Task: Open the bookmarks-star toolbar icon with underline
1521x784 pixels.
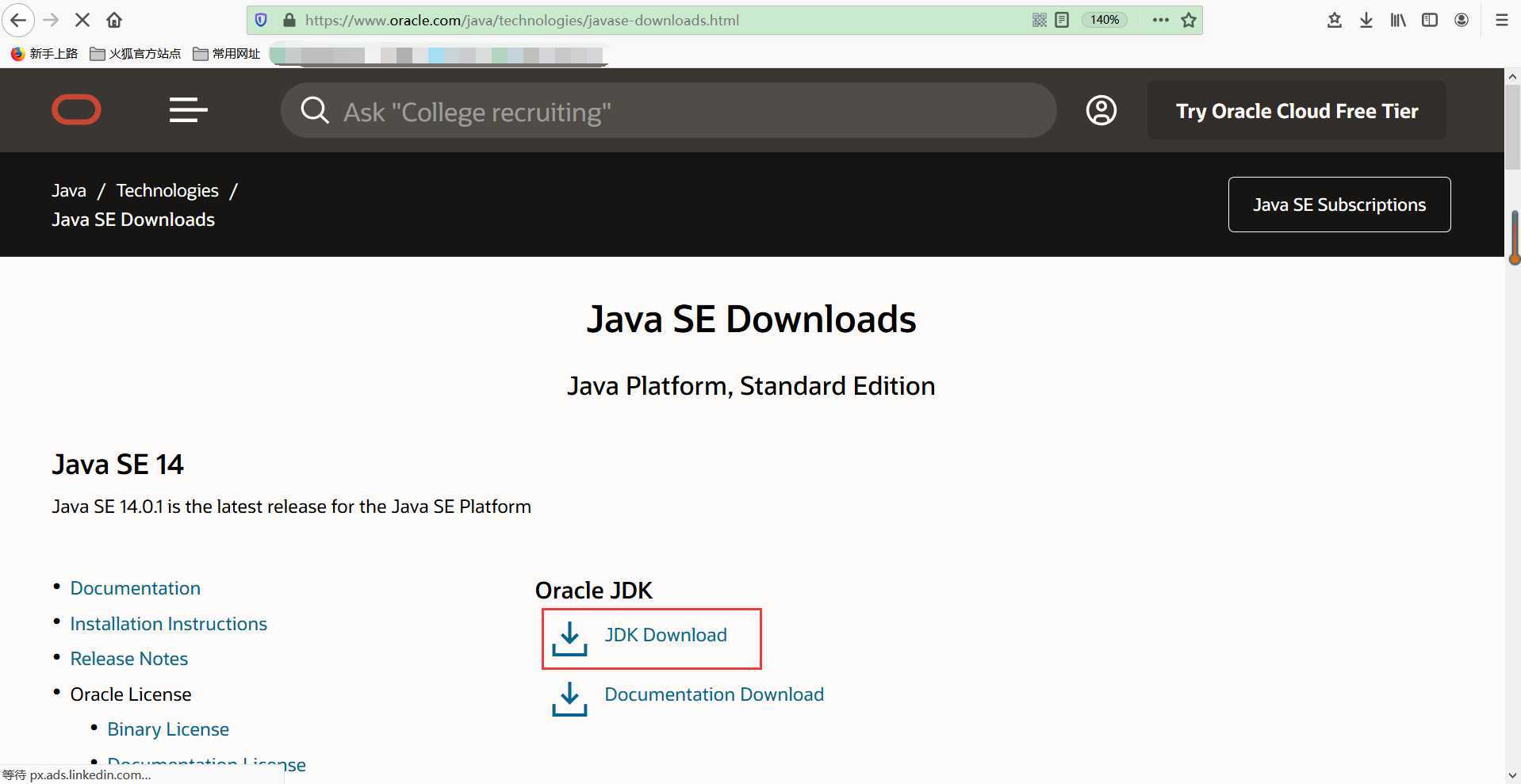Action: pos(1335,20)
